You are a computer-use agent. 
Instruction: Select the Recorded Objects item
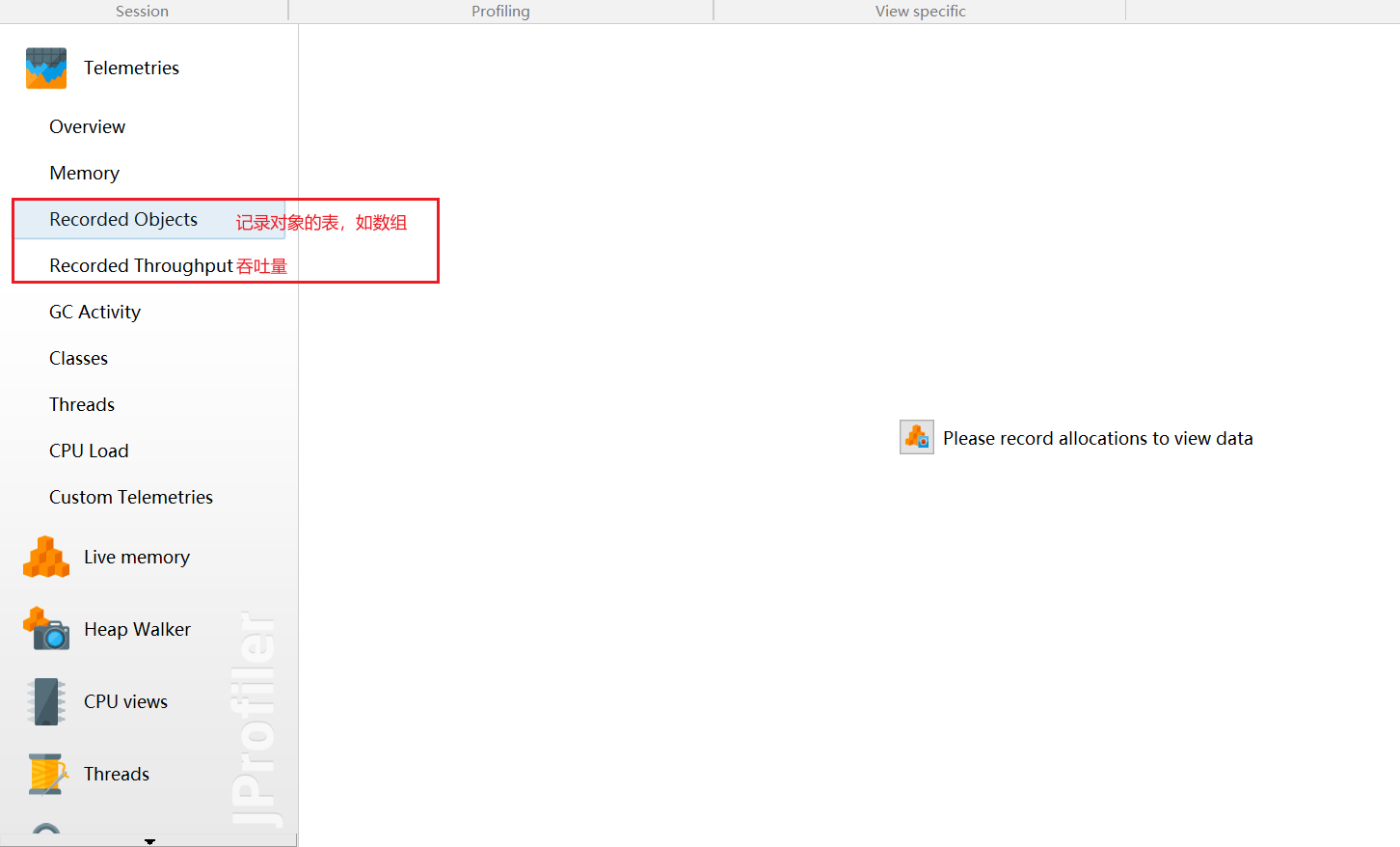pyautogui.click(x=123, y=219)
